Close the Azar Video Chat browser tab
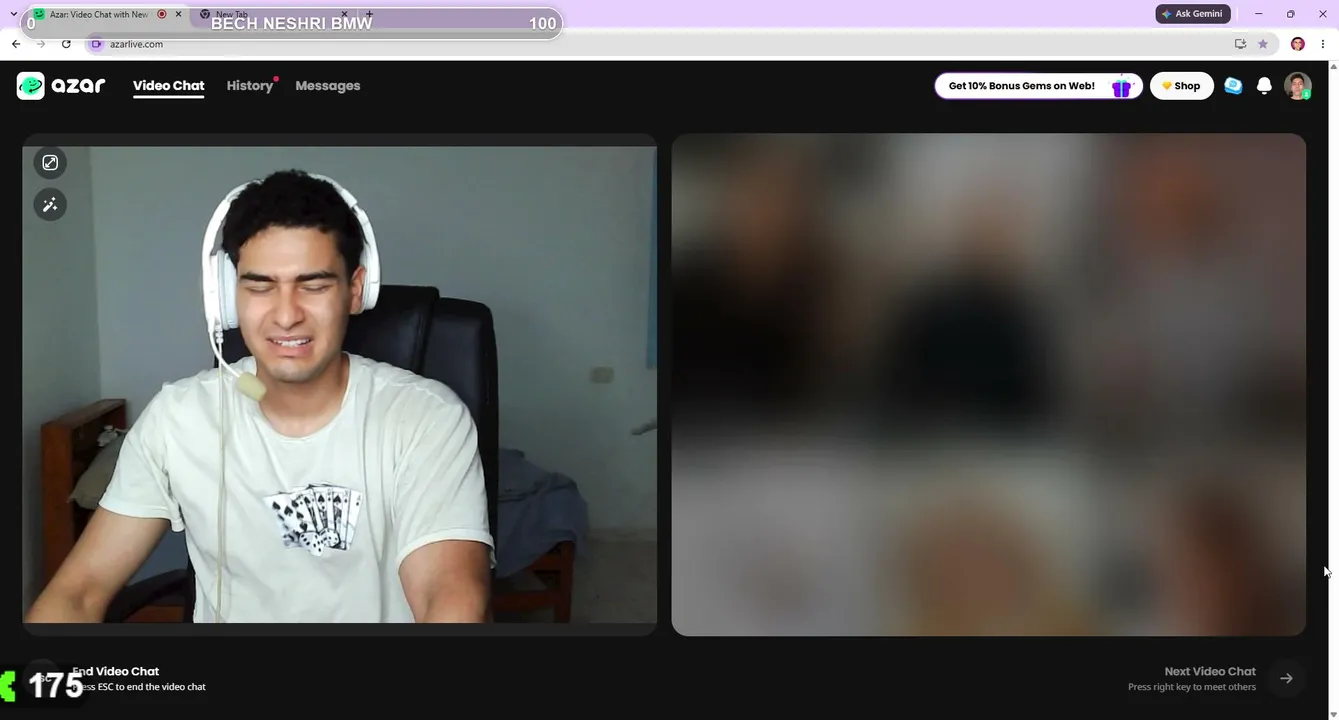This screenshot has height=720, width=1339. point(179,14)
